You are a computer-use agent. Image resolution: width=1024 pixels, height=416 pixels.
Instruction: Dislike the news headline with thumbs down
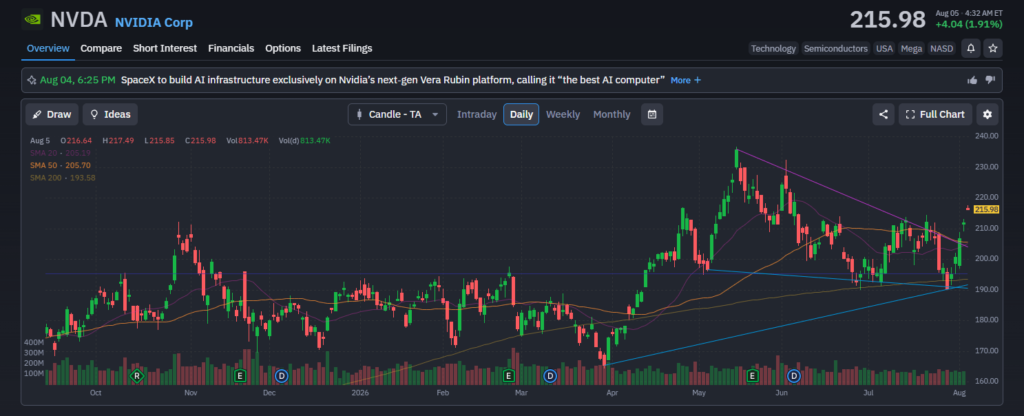990,80
